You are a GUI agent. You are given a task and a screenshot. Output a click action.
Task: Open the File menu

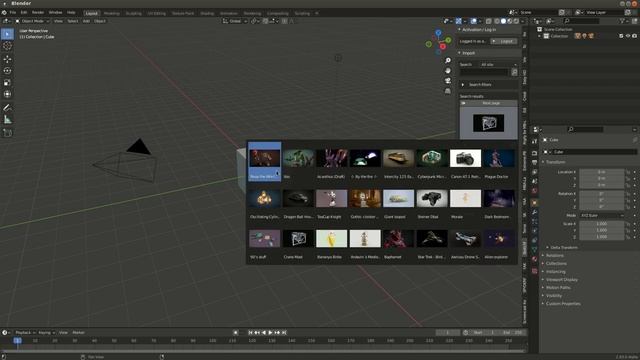coord(13,13)
